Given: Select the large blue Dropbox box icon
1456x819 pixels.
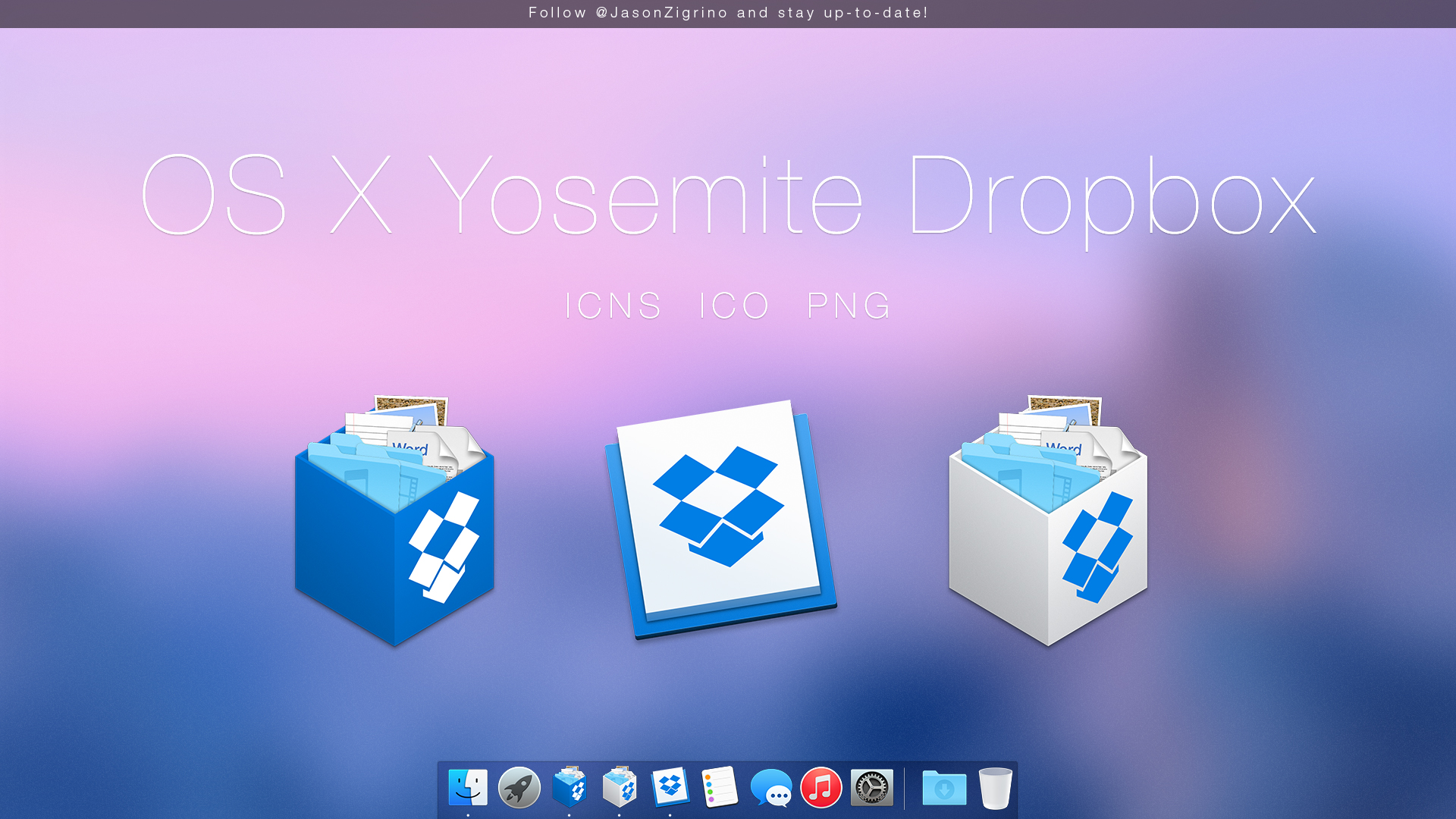Looking at the screenshot, I should tap(394, 521).
